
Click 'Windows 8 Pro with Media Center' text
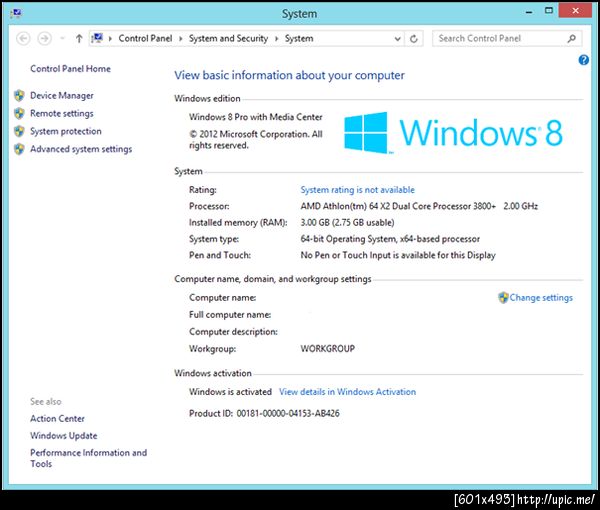[x=256, y=117]
